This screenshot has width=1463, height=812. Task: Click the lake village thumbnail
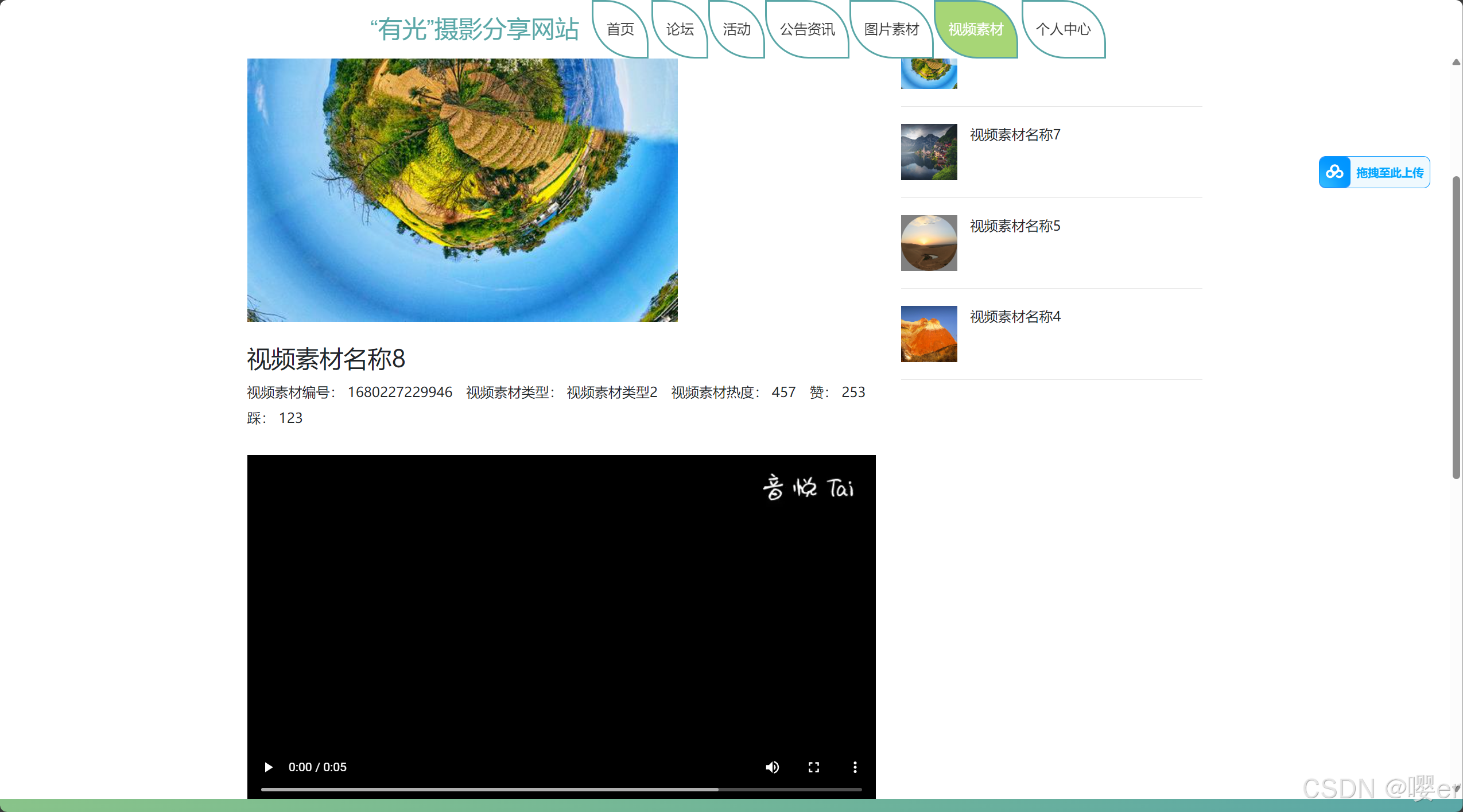coord(929,152)
